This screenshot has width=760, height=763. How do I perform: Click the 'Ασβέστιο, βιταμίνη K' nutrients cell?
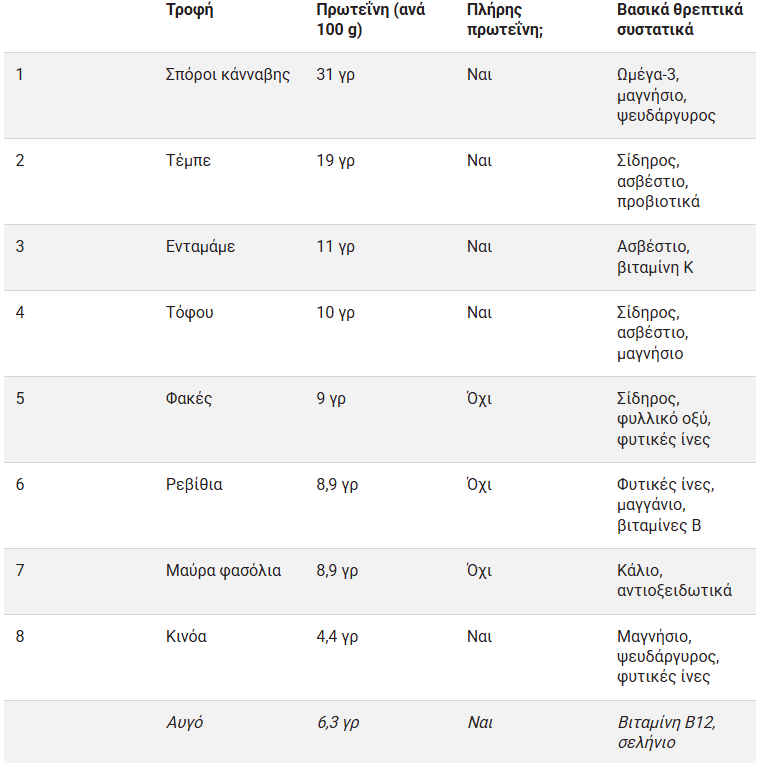[x=656, y=257]
